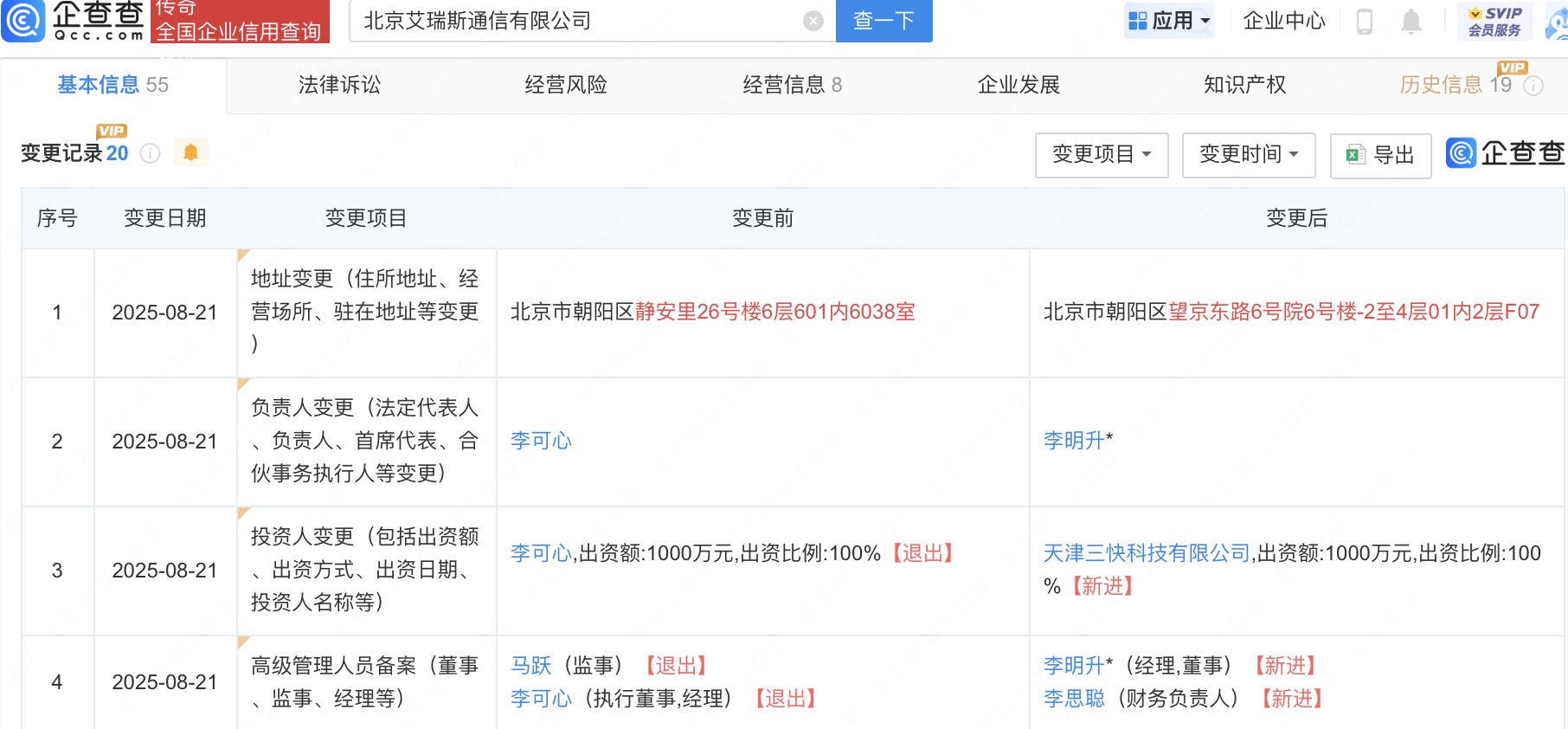Viewport: 1568px width, 729px height.
Task: Switch to 法律诉讼 tab
Action: point(339,85)
